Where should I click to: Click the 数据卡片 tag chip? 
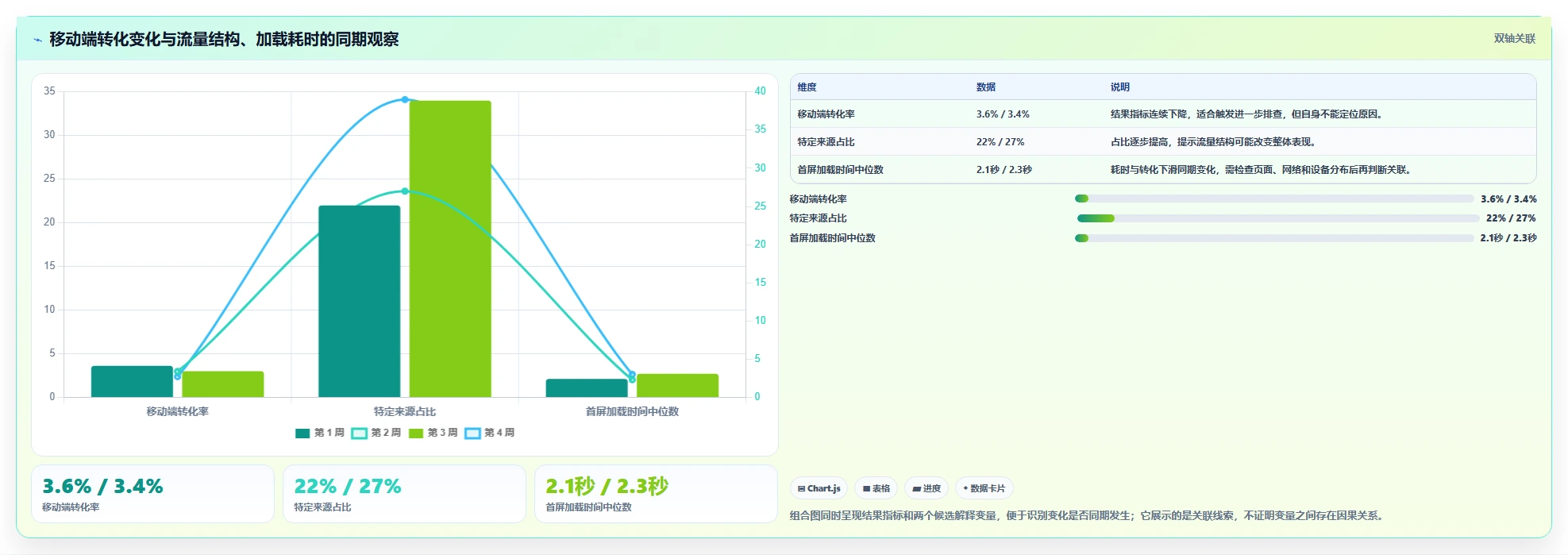pos(984,488)
